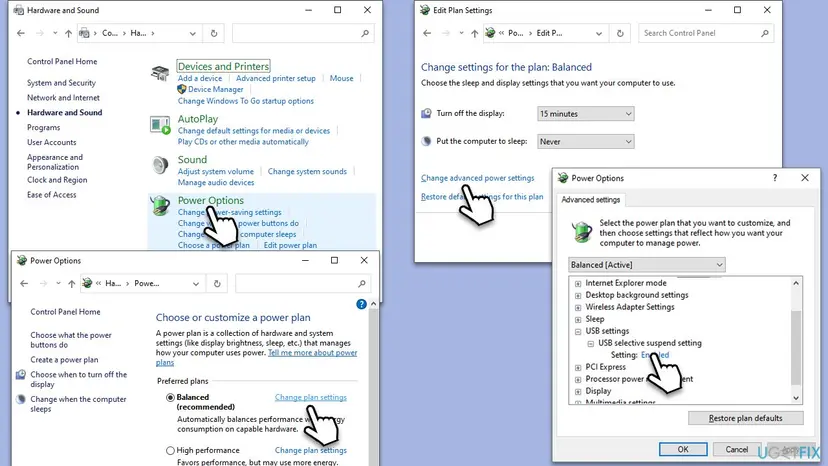Open User Accounts category
Image resolution: width=828 pixels, height=466 pixels.
point(52,142)
